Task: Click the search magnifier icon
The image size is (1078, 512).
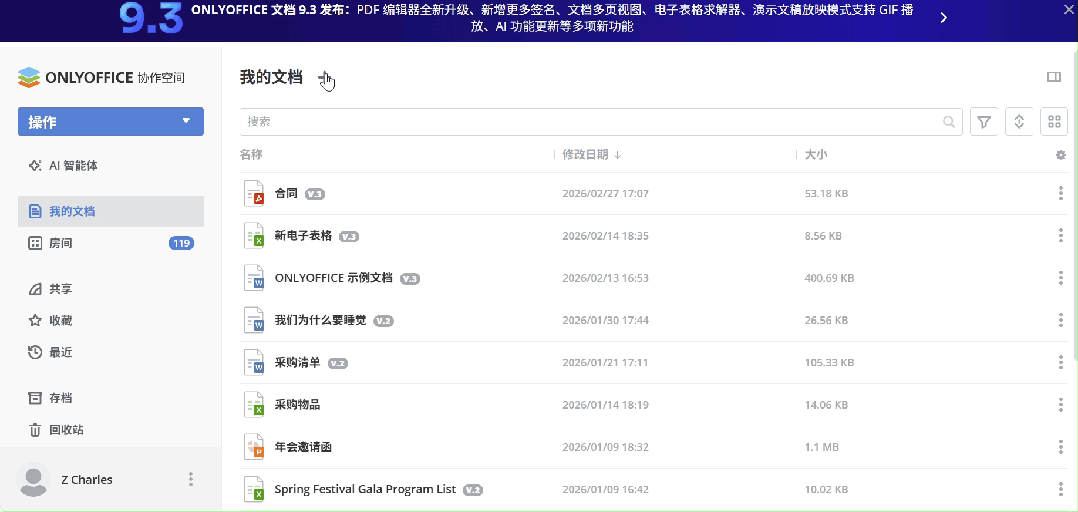Action: tap(949, 122)
